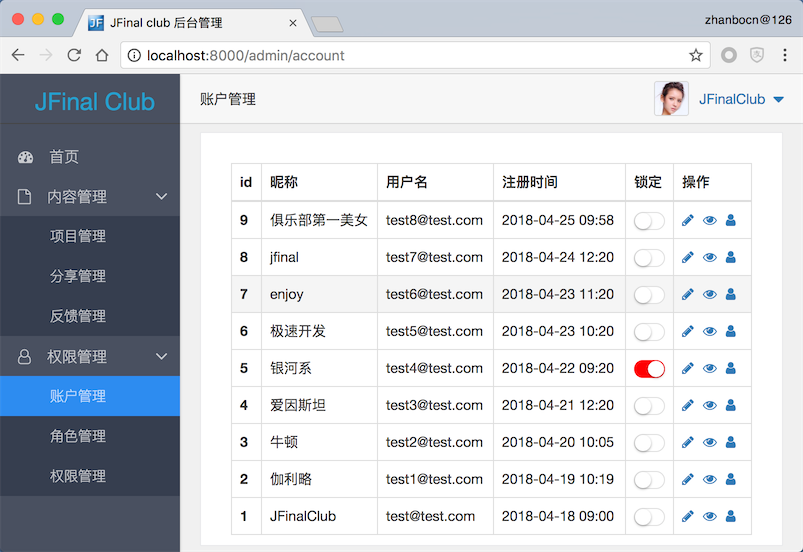Click the person icon beside 权限管理 heading
This screenshot has width=803, height=552.
point(24,356)
